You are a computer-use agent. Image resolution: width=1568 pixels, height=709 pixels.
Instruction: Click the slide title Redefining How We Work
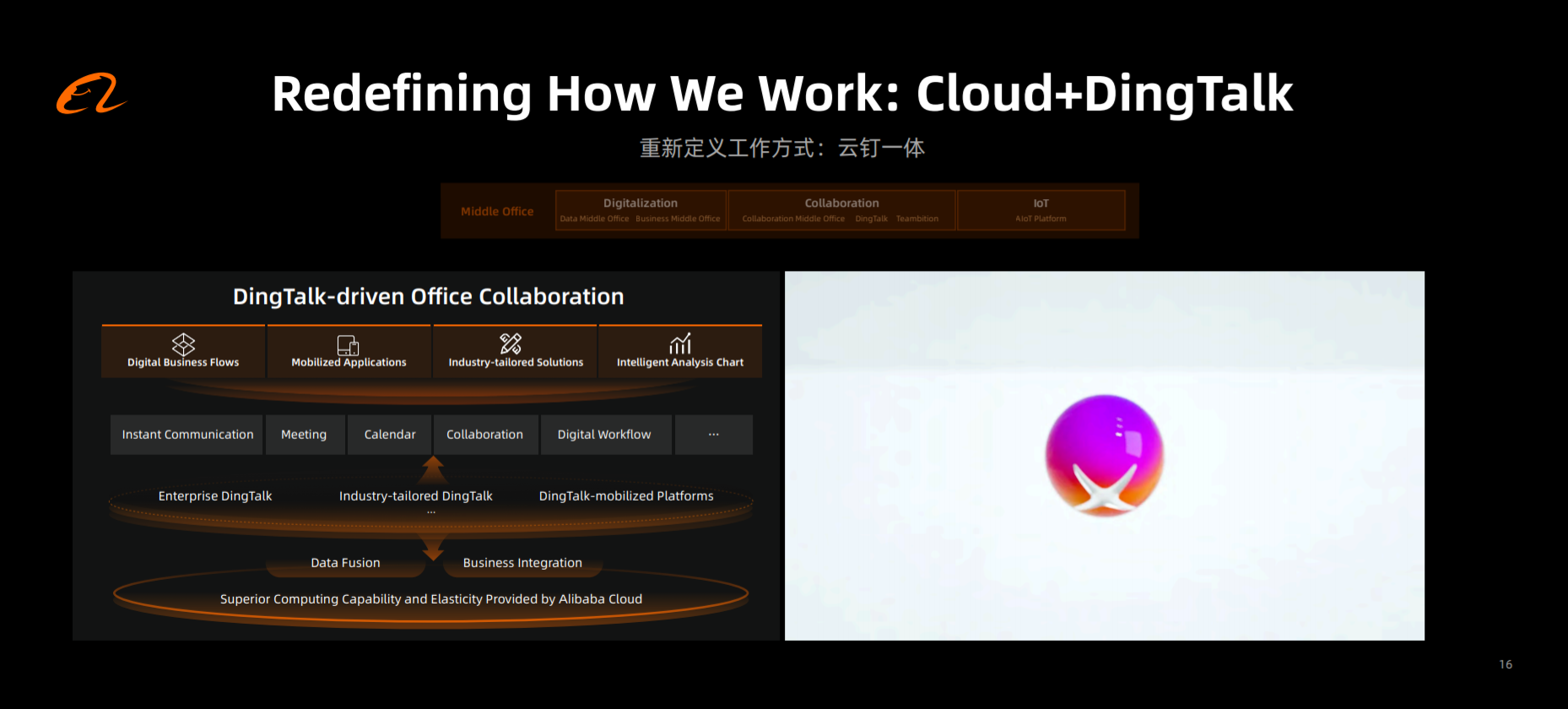(x=782, y=94)
